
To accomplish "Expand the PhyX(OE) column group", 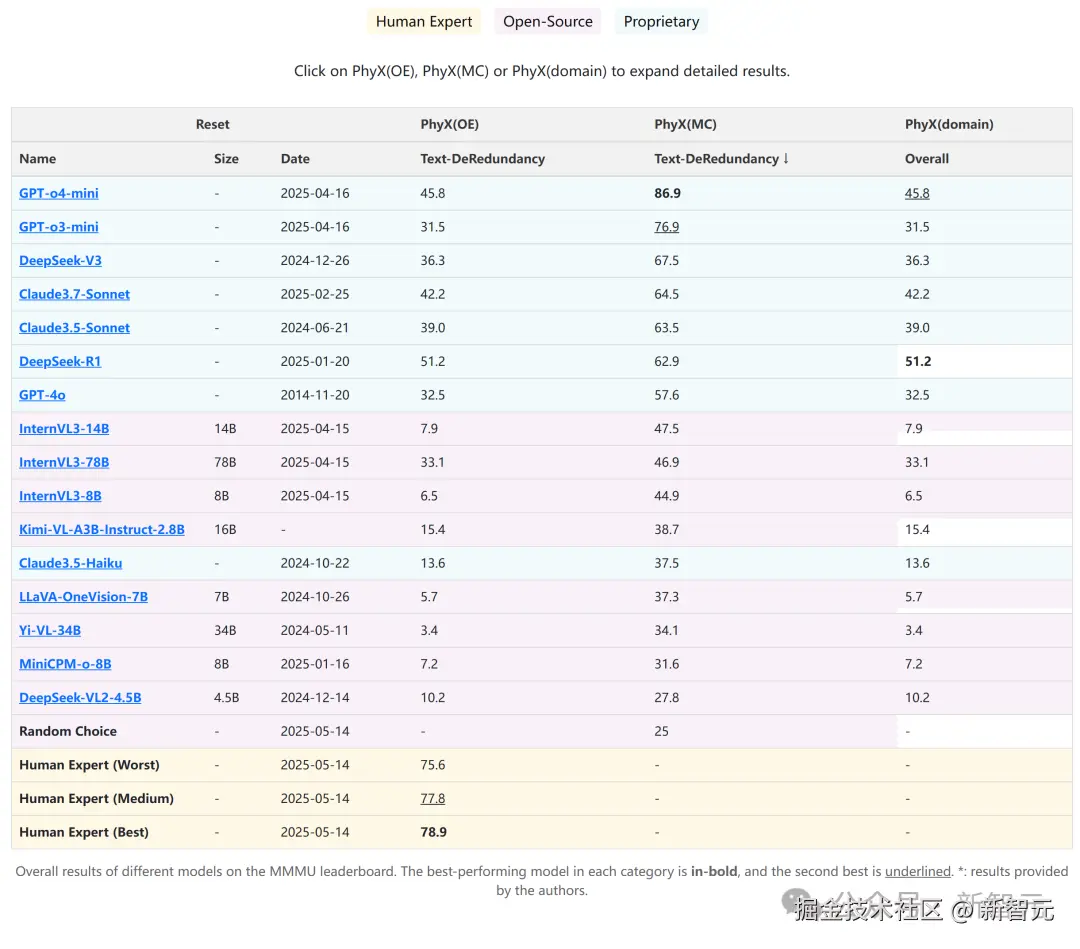I will coord(450,125).
